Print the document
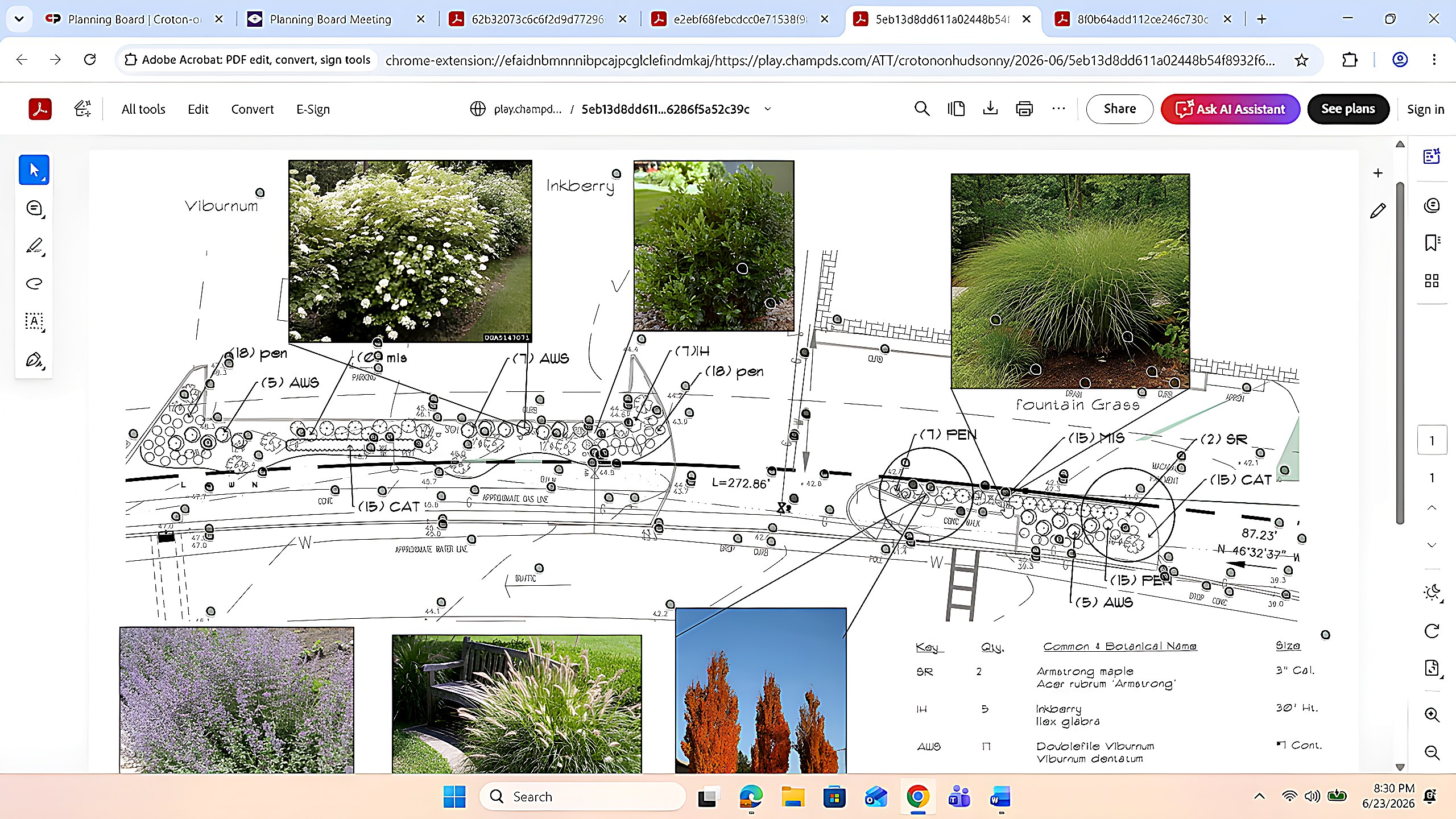The image size is (1456, 819). click(x=1024, y=109)
